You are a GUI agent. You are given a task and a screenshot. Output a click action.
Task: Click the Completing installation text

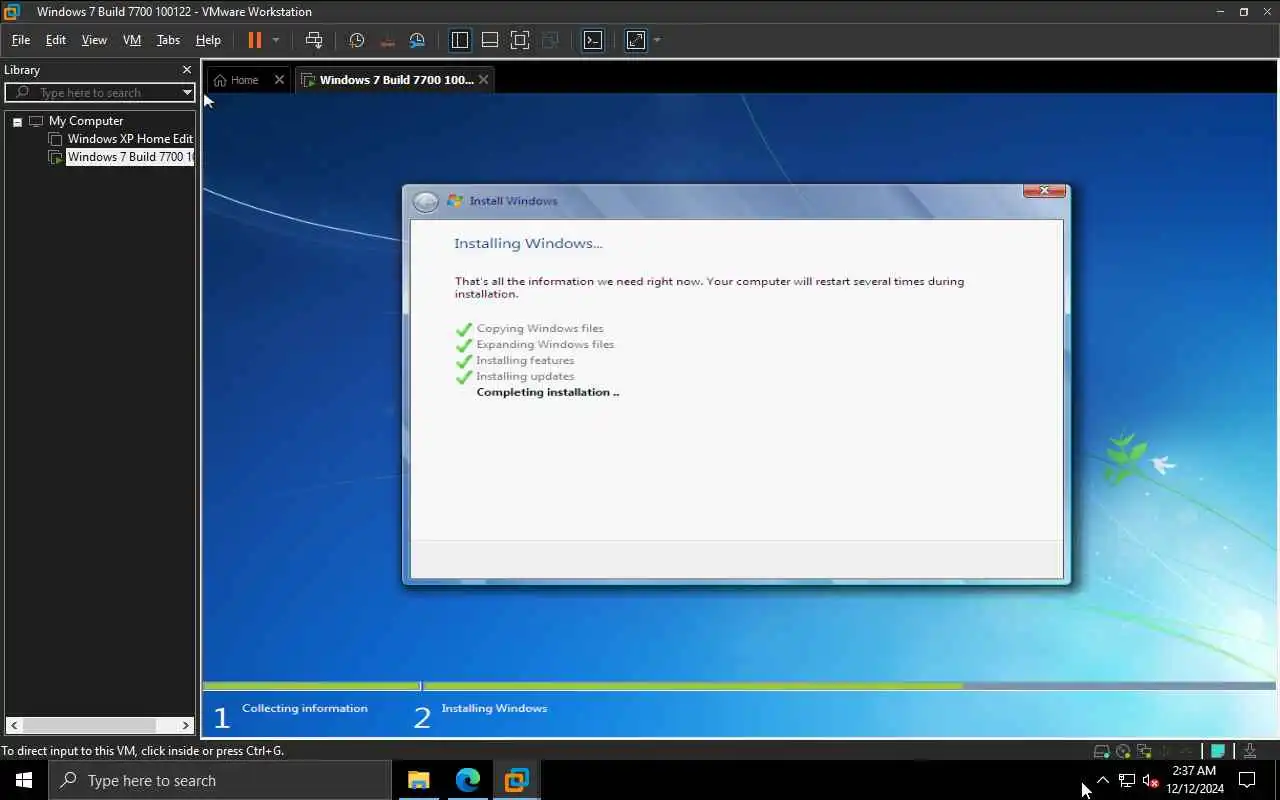pos(547,392)
